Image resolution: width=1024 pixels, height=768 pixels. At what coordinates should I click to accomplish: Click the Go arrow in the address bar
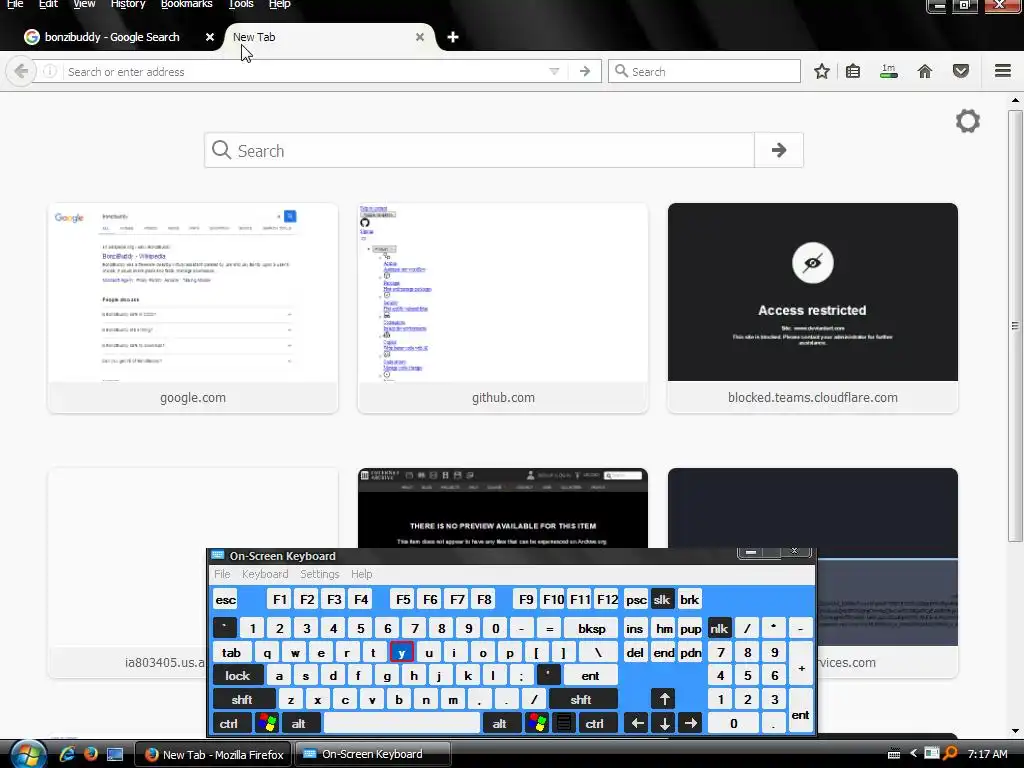584,71
